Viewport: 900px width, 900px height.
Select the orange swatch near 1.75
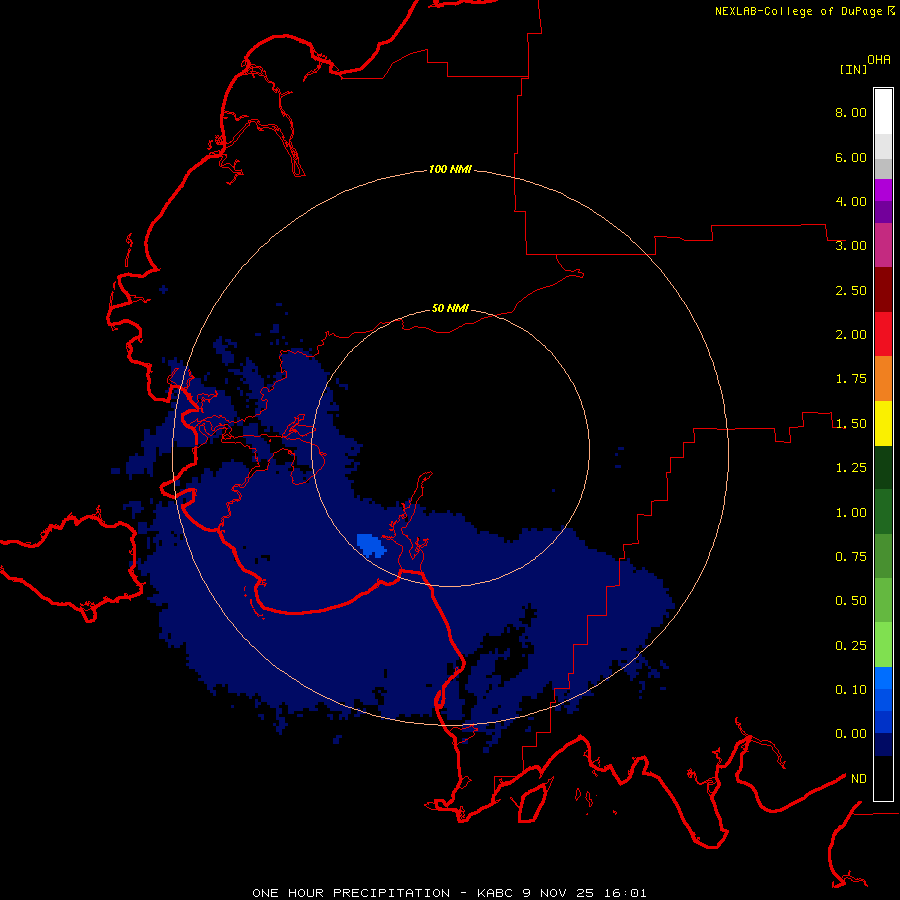(883, 379)
